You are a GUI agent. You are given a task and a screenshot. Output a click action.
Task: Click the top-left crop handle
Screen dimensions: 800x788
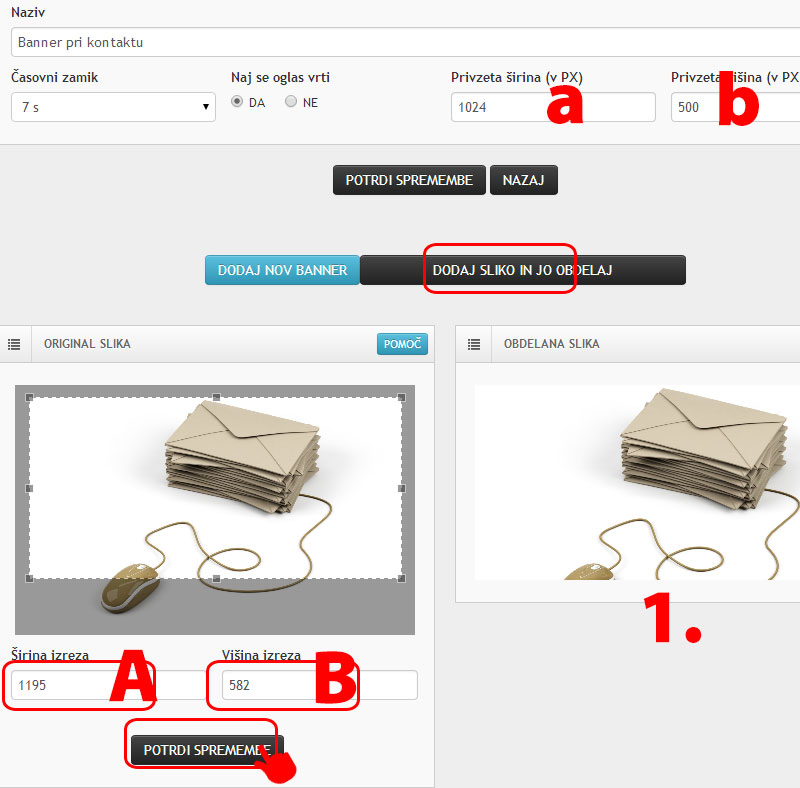(30, 398)
